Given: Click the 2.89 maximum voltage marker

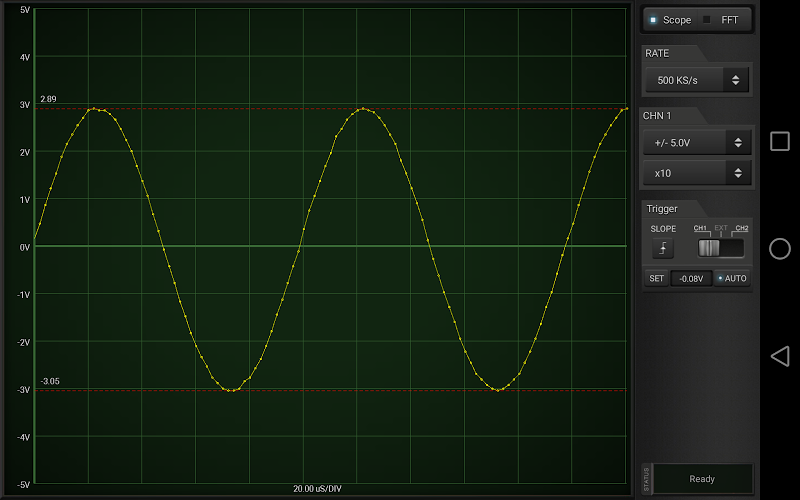Looking at the screenshot, I should point(48,100).
